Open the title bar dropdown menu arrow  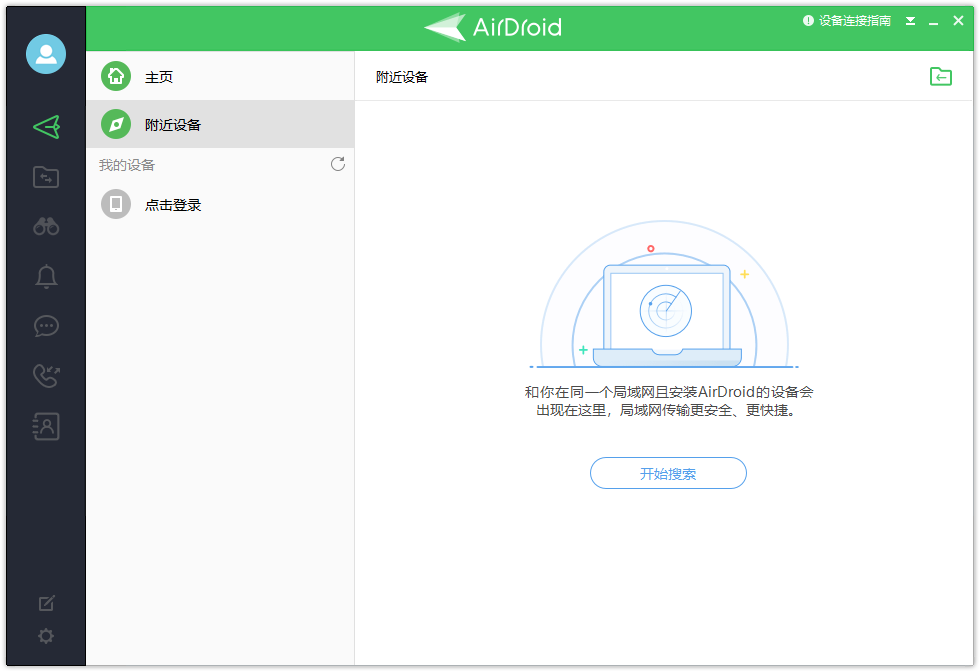[x=911, y=21]
